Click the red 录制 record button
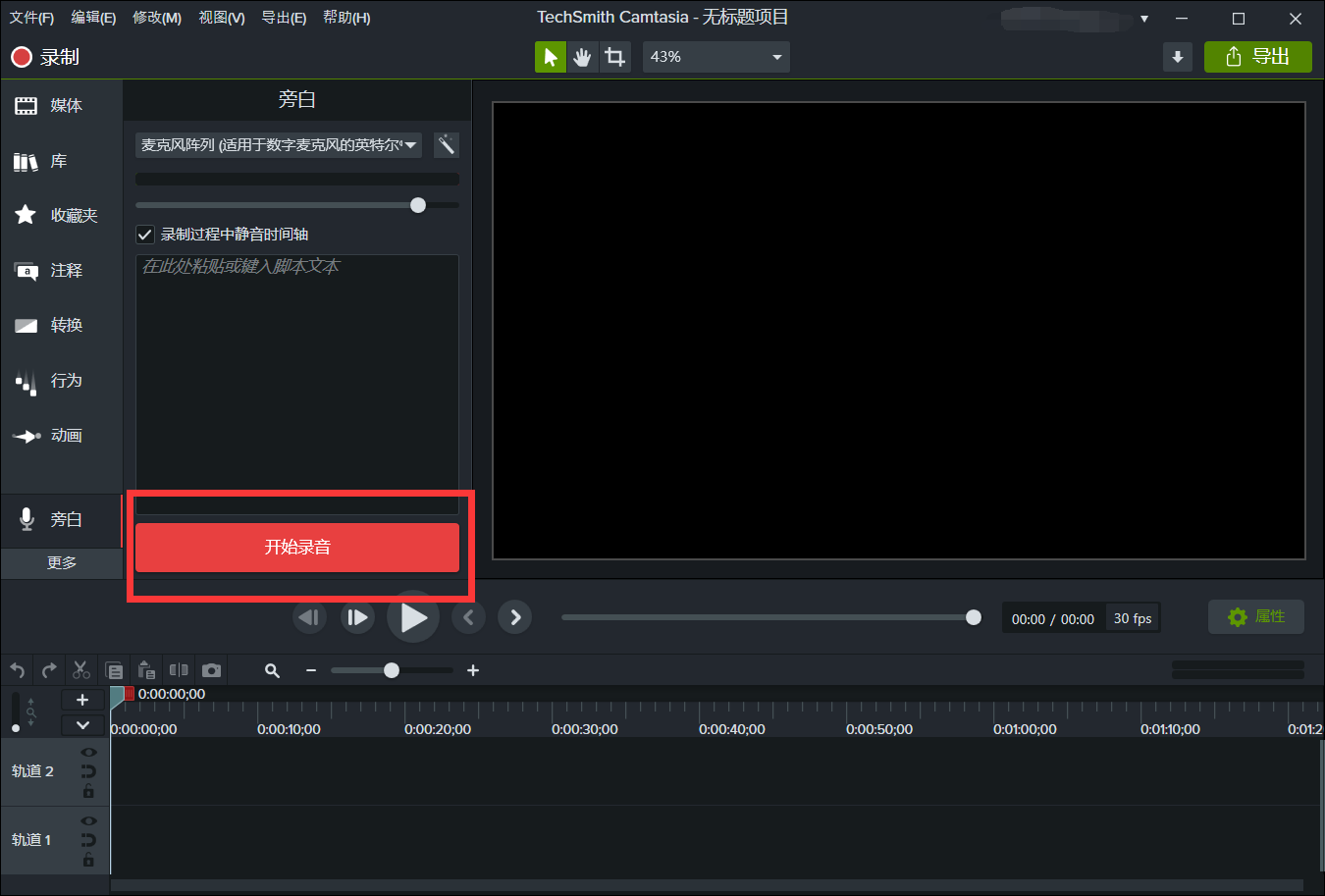The width and height of the screenshot is (1325, 896). 45,57
